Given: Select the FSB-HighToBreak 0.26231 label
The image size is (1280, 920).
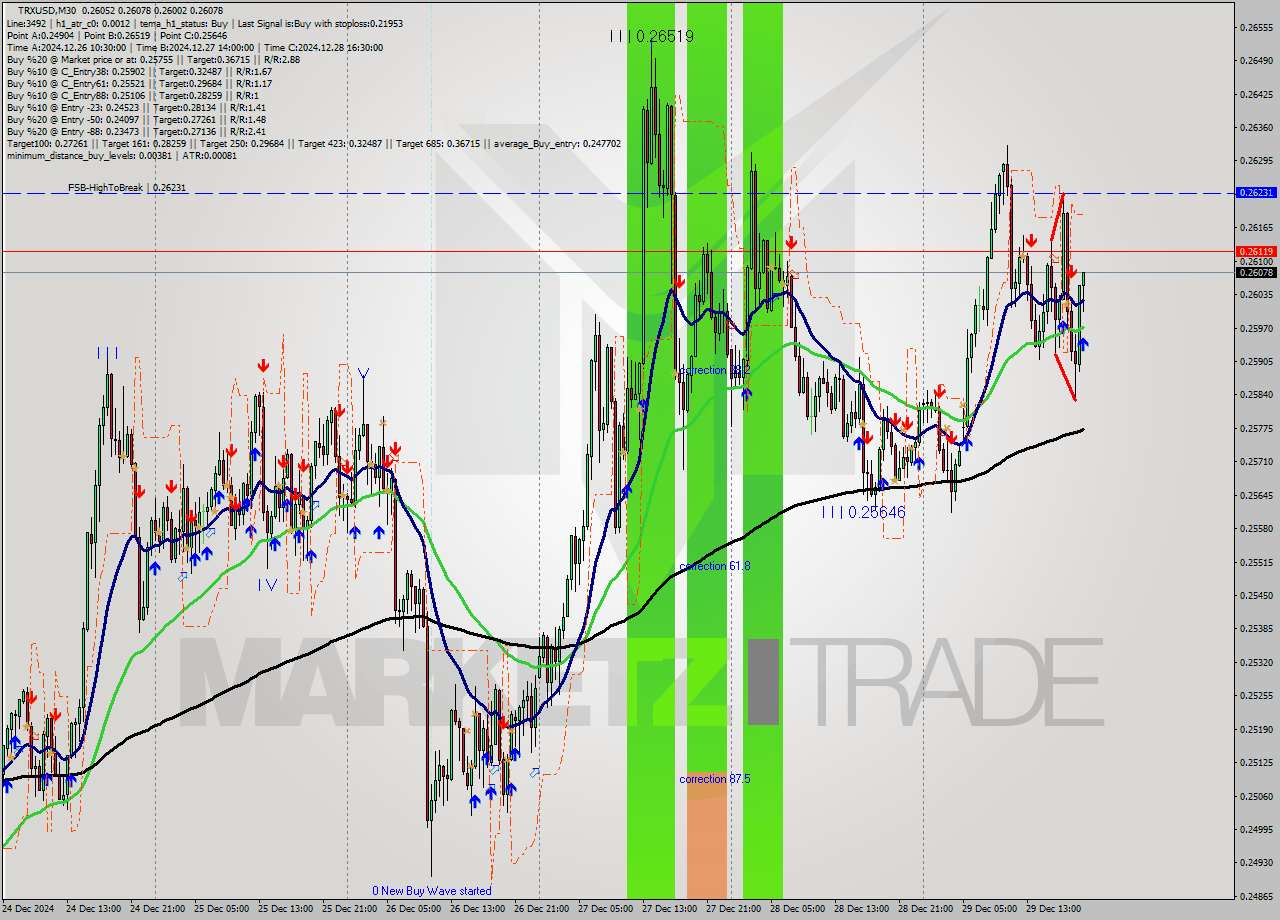Looking at the screenshot, I should pyautogui.click(x=127, y=188).
